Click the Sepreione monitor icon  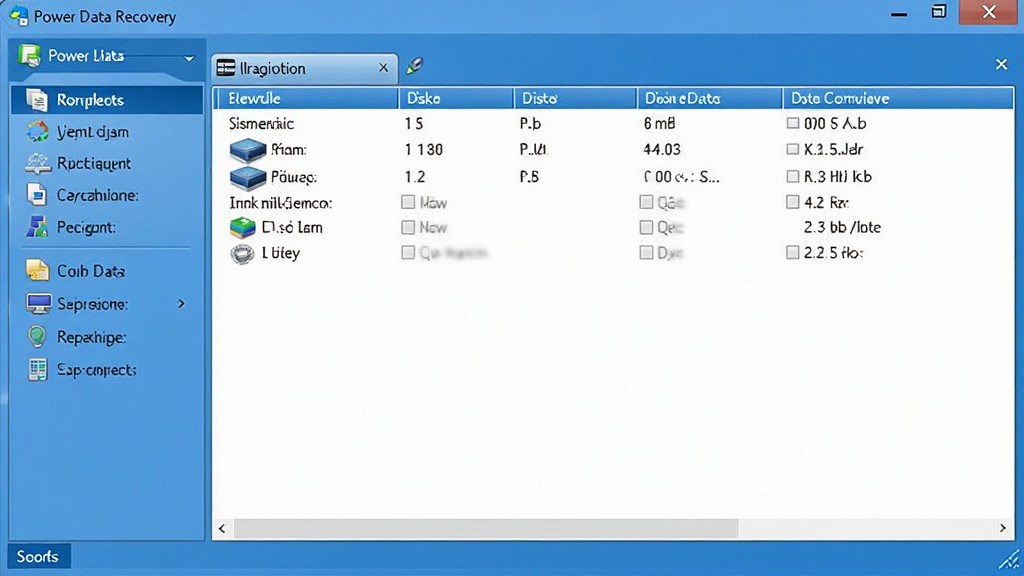[39, 304]
